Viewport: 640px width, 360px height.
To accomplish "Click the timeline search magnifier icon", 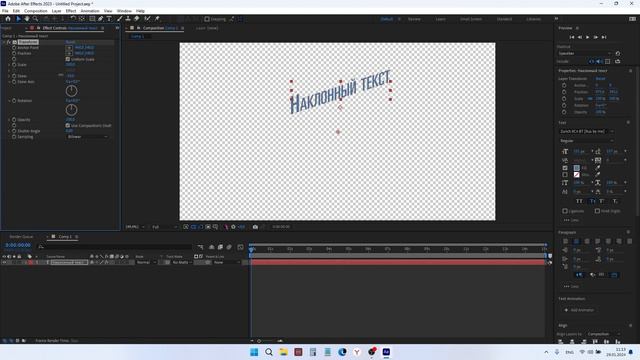I will tap(41, 247).
